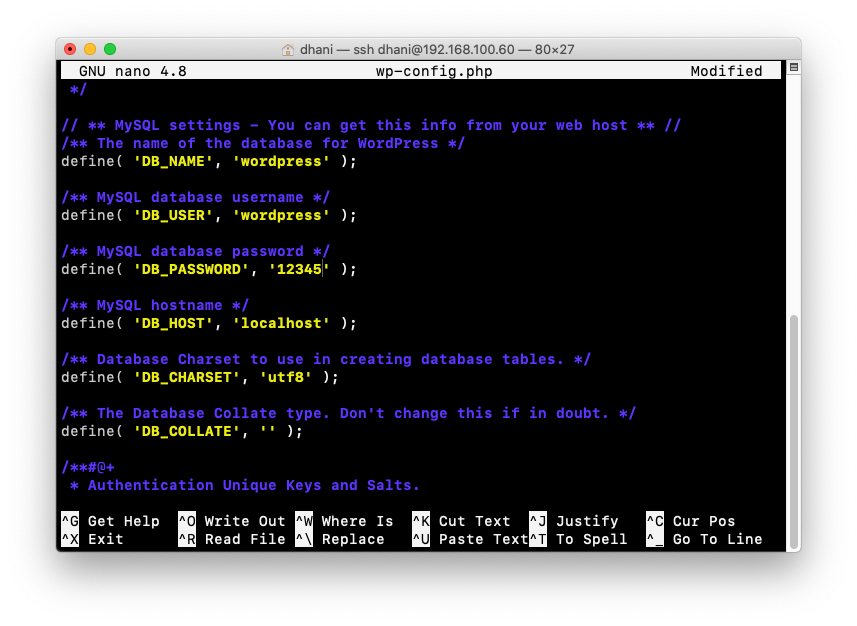Click the 'DB_USER' constant text

[173, 215]
